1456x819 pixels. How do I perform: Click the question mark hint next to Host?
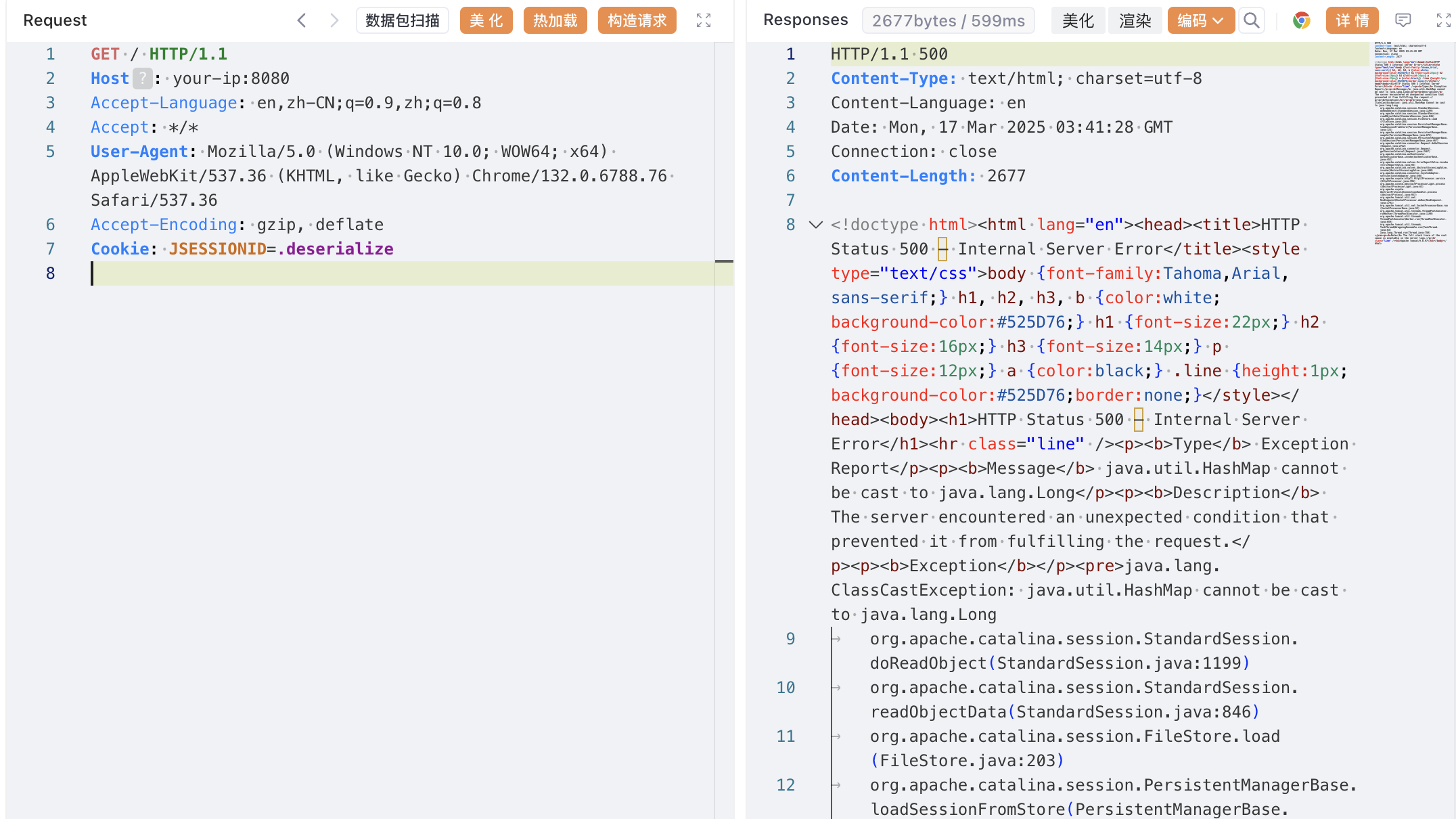tap(142, 79)
